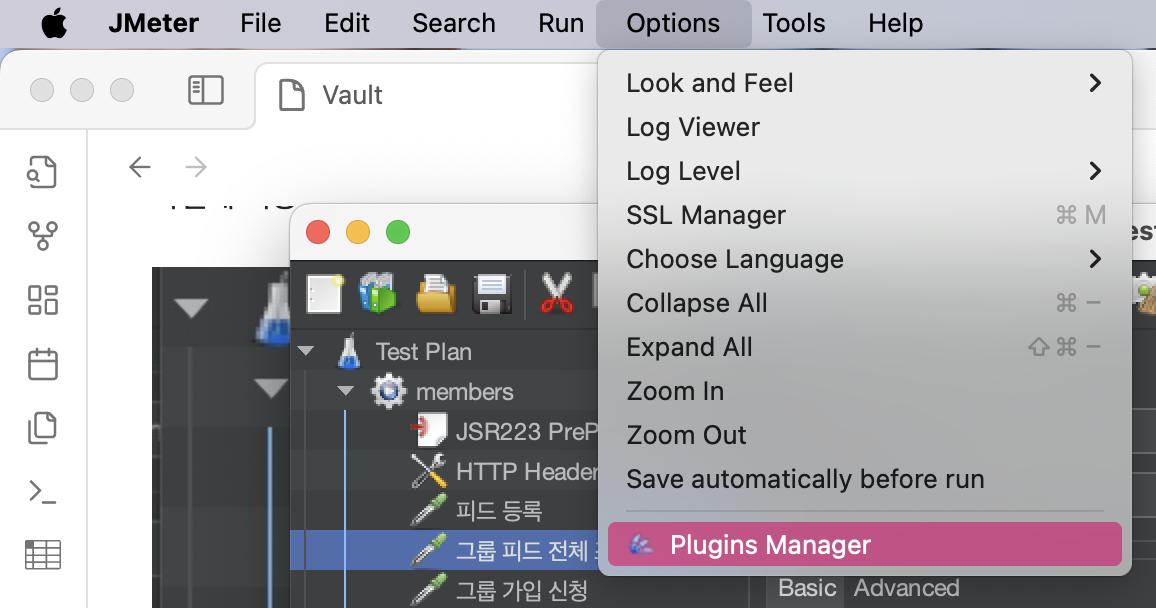Open templates copy icon in Vault sidebar
Image resolution: width=1156 pixels, height=608 pixels.
42,427
